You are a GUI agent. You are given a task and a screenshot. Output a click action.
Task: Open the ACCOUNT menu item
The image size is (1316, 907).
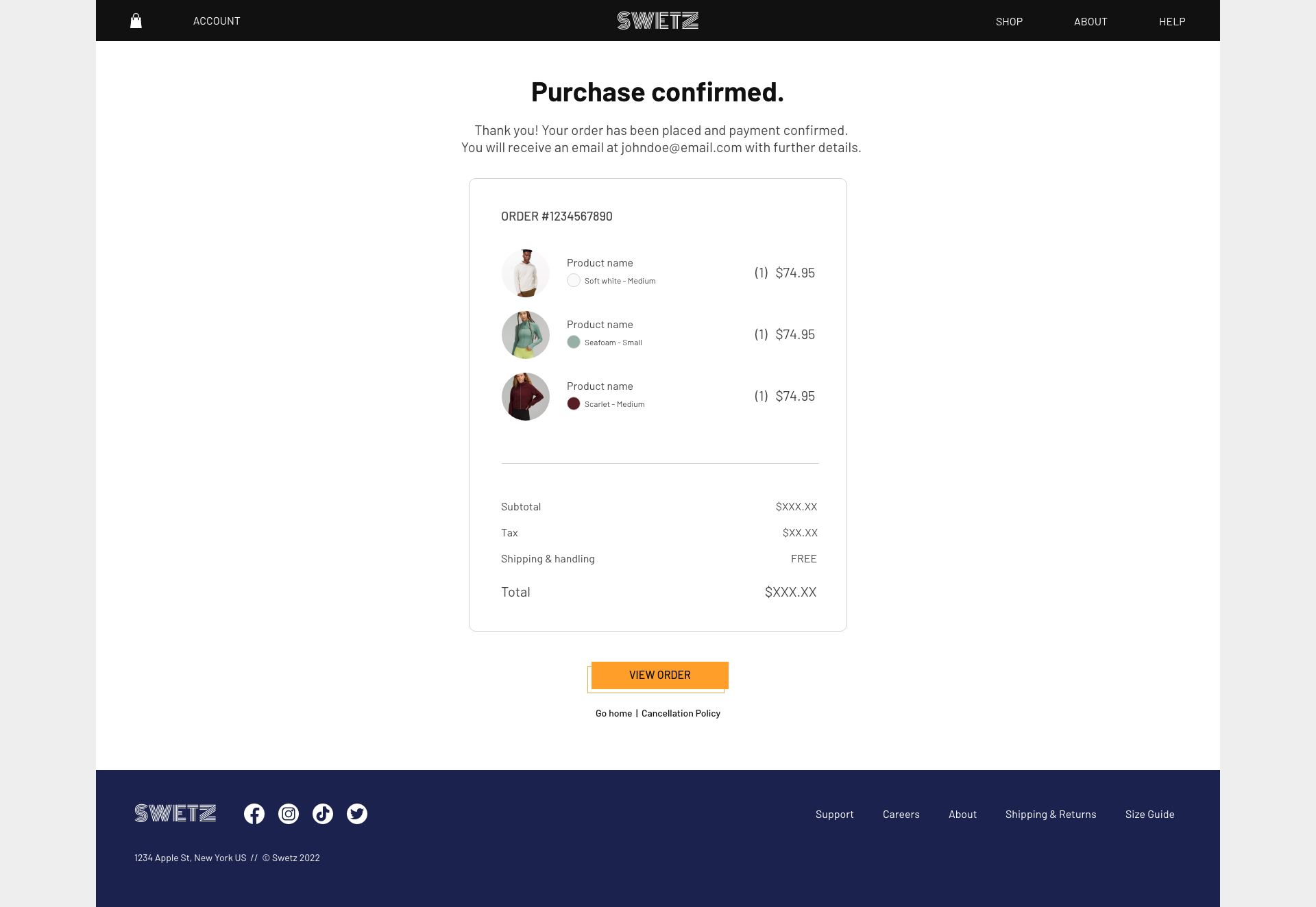point(217,21)
